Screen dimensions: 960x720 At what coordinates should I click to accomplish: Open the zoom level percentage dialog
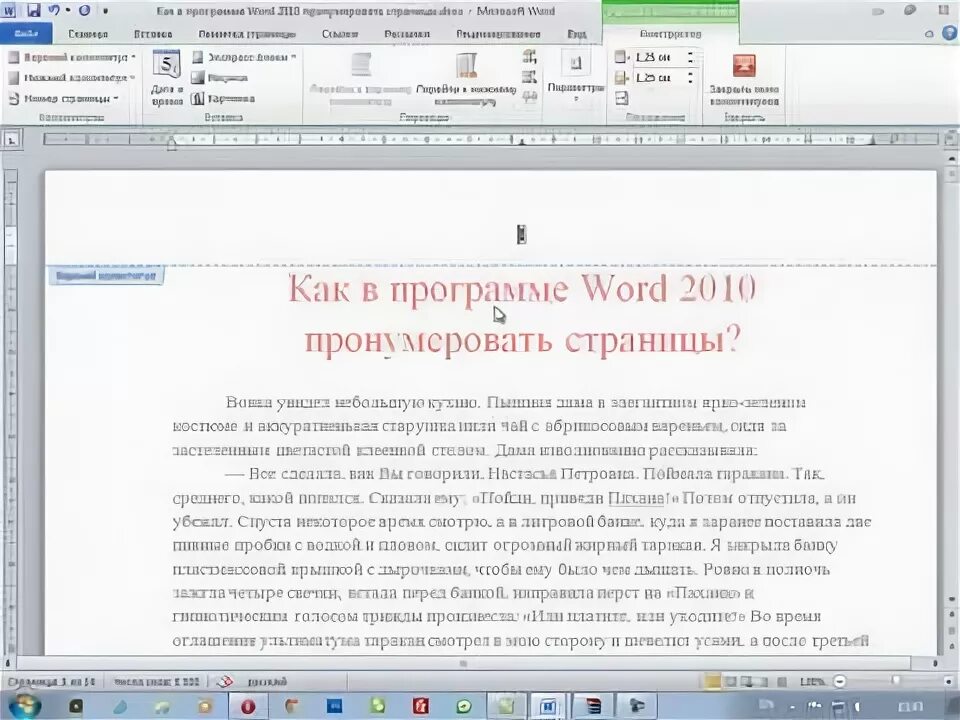(812, 681)
